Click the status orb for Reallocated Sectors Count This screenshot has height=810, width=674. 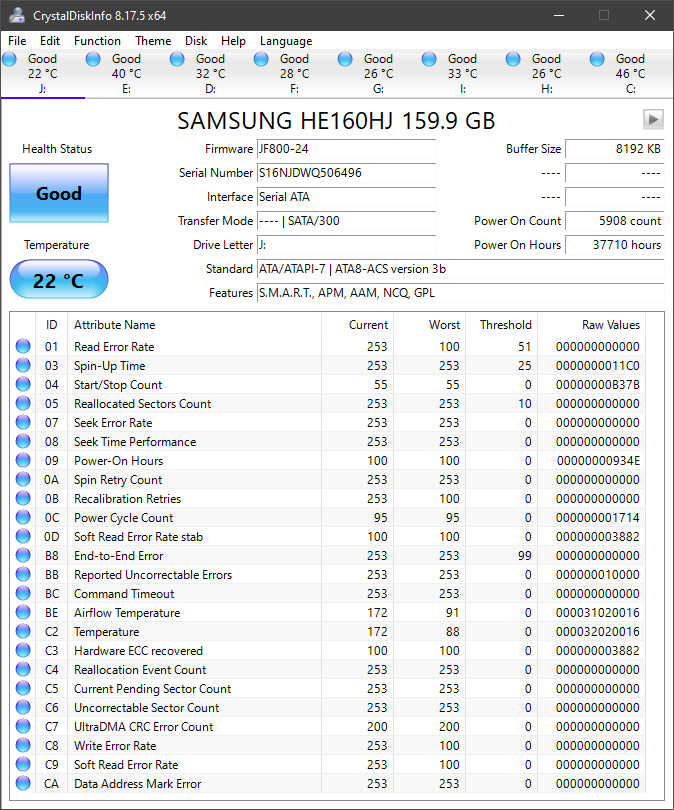point(23,403)
